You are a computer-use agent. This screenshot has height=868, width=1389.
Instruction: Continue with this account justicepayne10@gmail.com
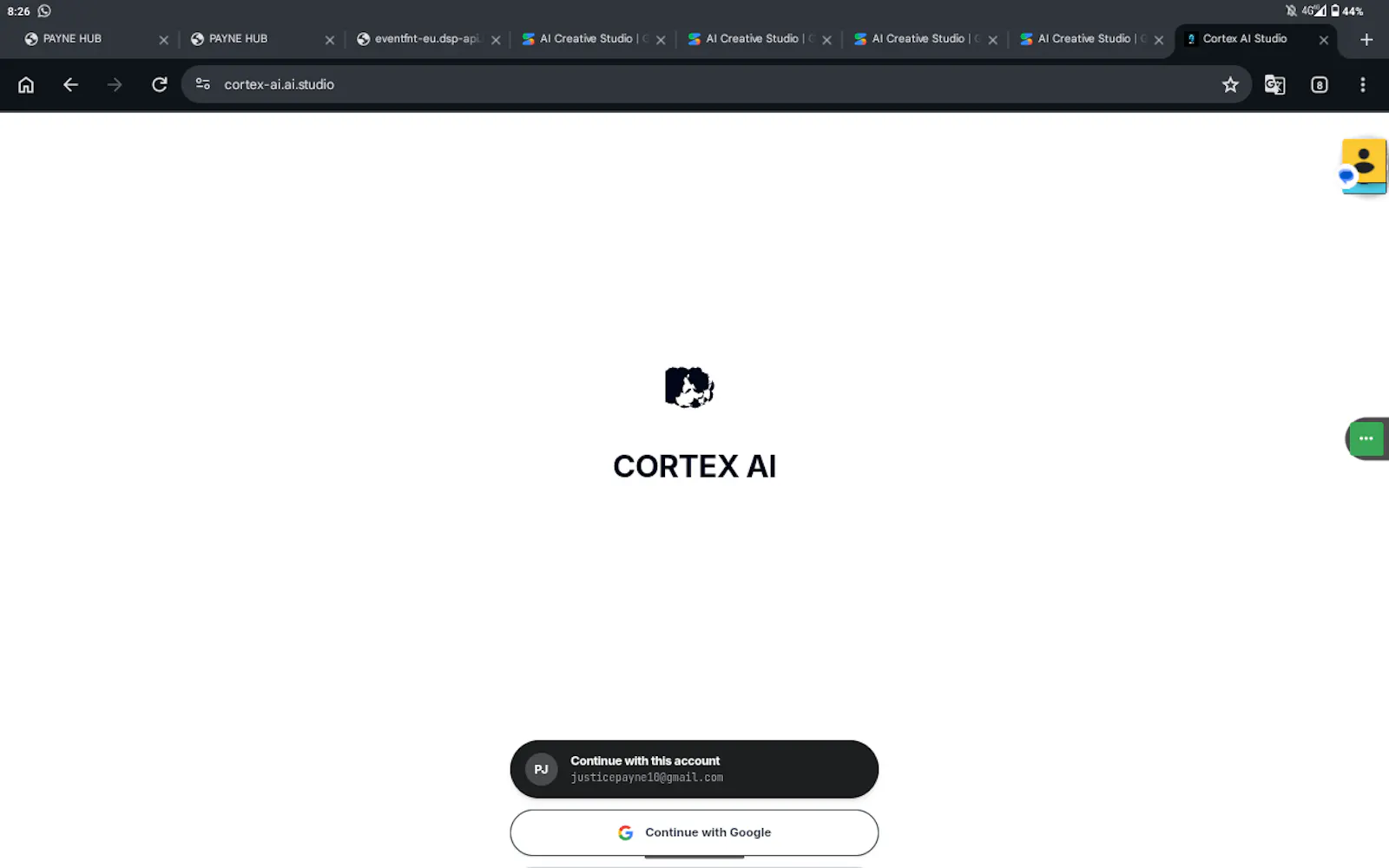click(x=694, y=769)
